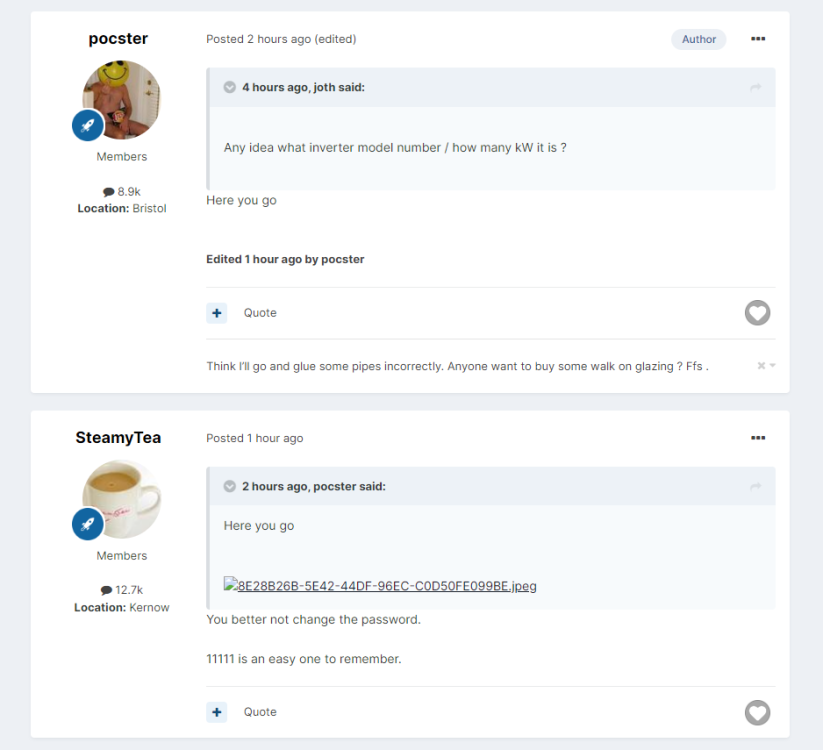The image size is (823, 750).
Task: Like SteamyTea's post with heart icon
Action: (x=757, y=713)
